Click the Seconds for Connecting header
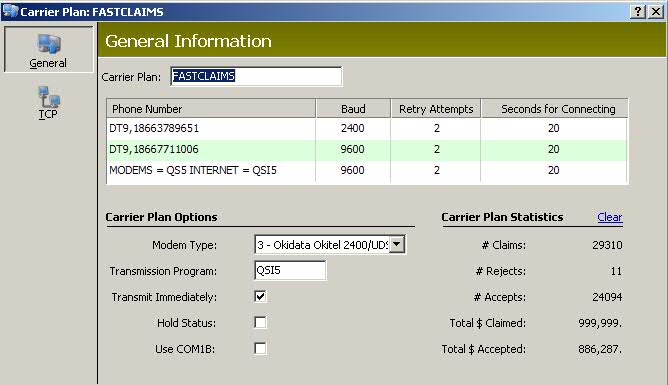 [555, 109]
